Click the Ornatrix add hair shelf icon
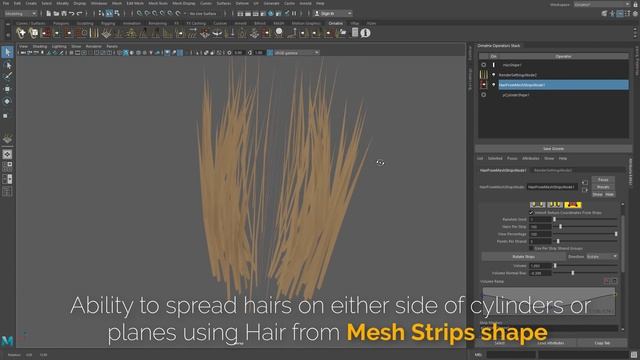The height and width of the screenshot is (360, 640). point(21,33)
